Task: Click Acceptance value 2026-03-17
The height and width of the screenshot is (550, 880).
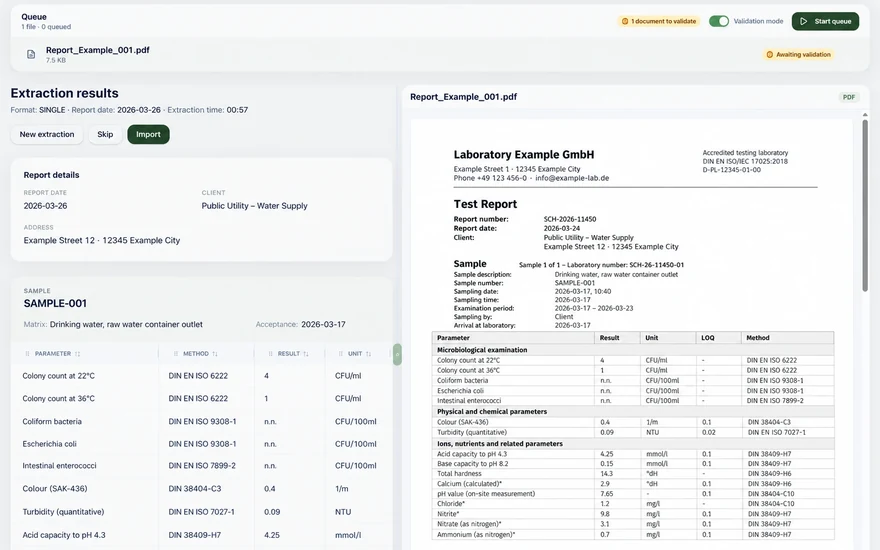Action: pyautogui.click(x=323, y=324)
